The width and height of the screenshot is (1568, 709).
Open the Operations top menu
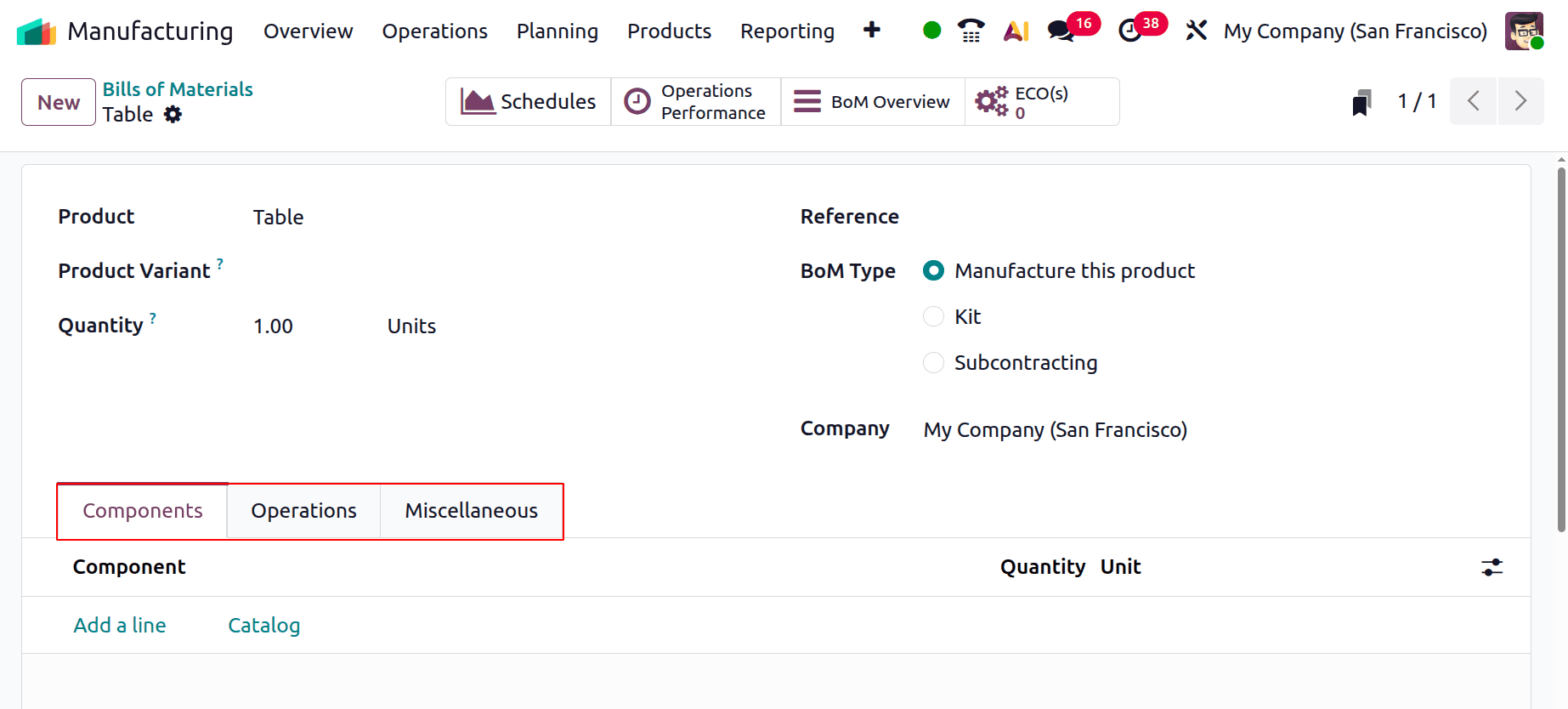pos(434,31)
